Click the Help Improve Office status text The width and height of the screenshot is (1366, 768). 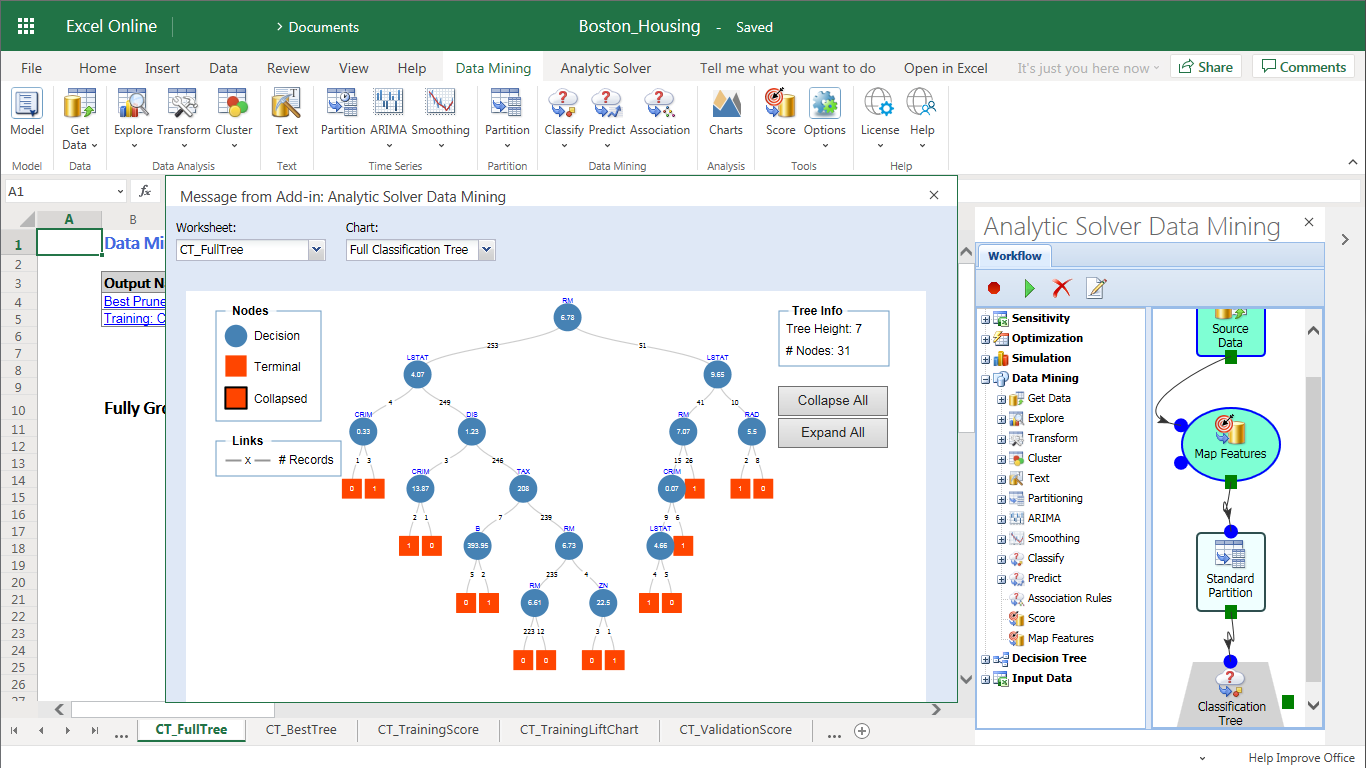(1301, 758)
